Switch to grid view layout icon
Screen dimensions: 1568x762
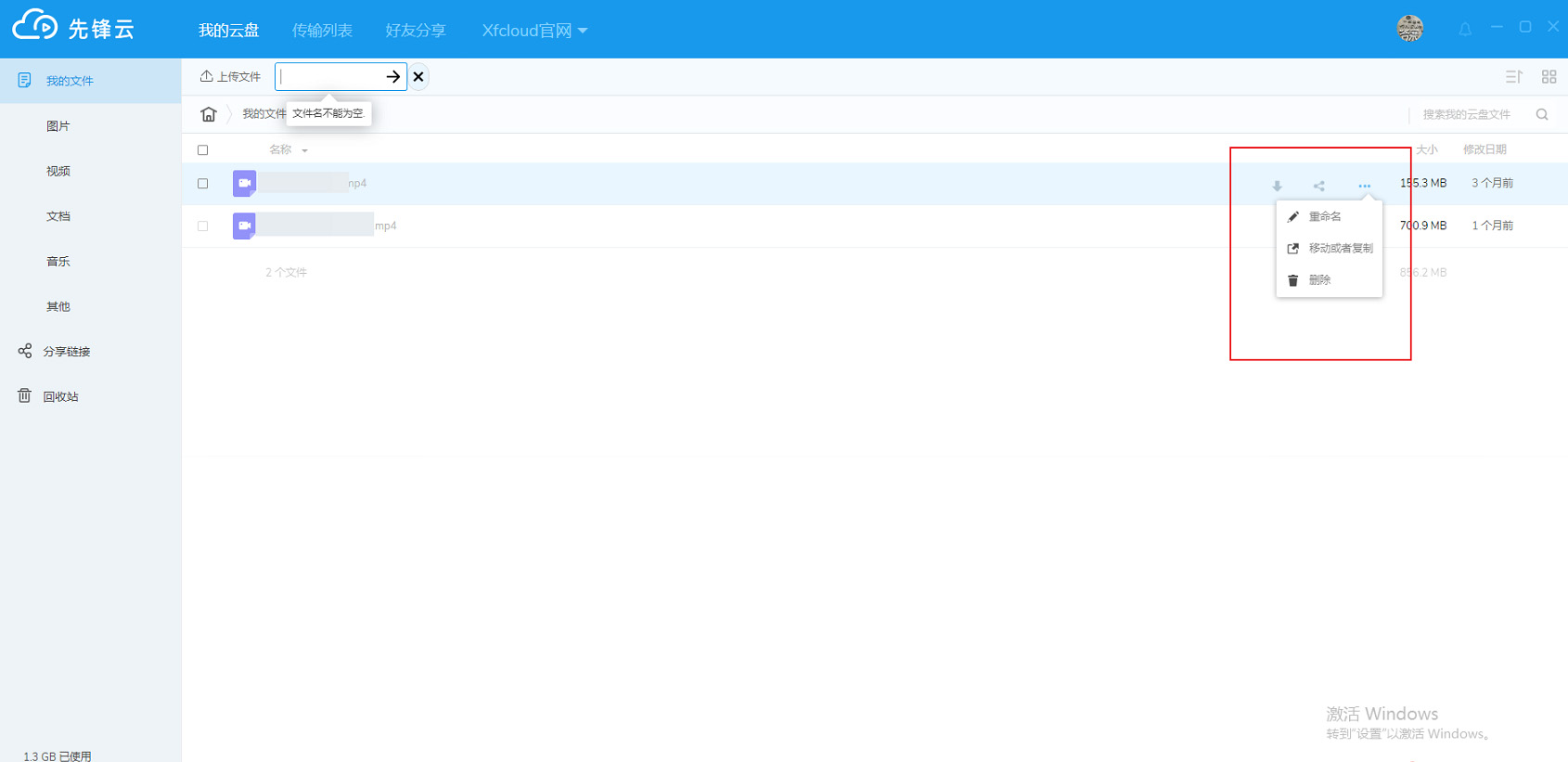[x=1549, y=77]
